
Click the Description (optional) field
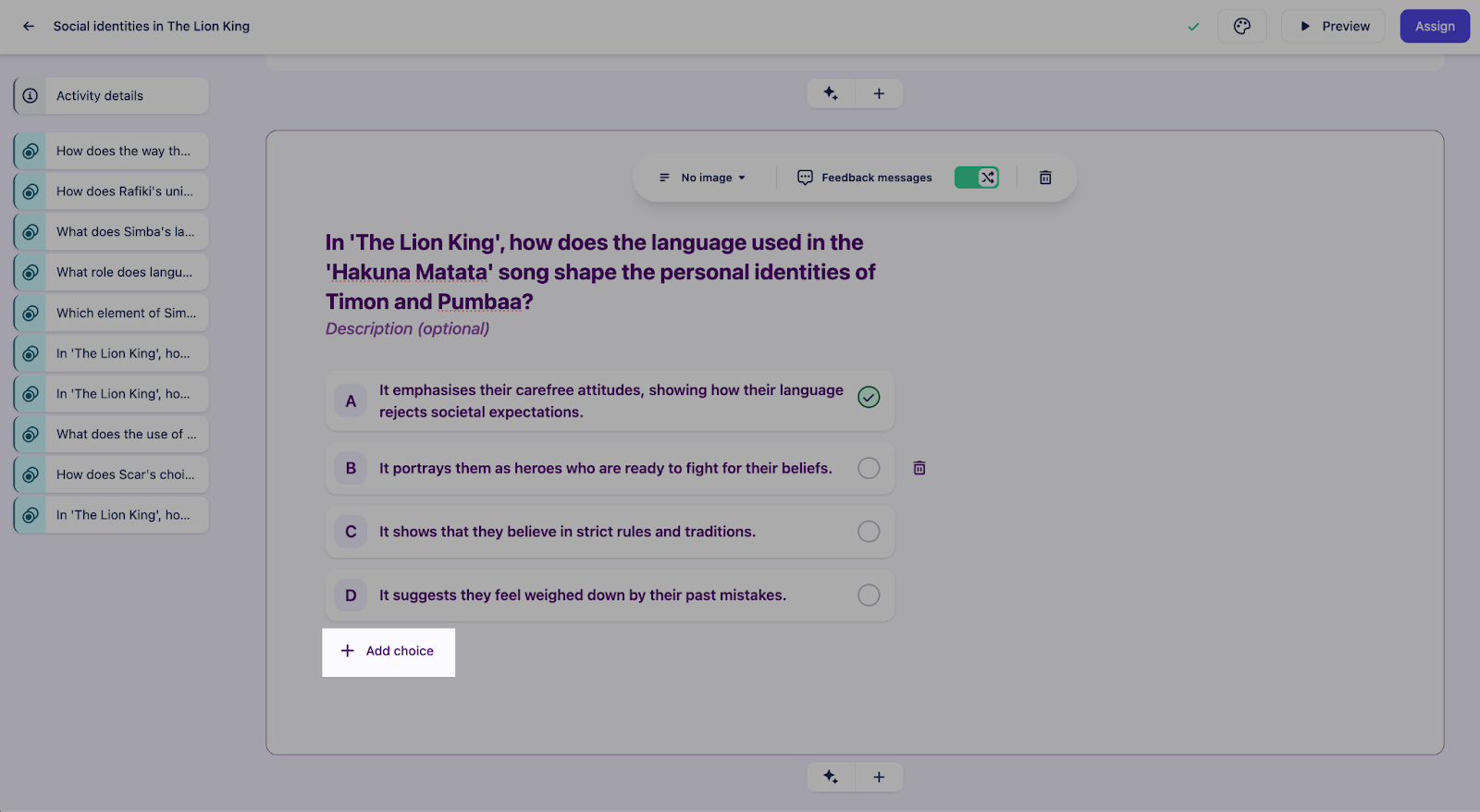(407, 328)
